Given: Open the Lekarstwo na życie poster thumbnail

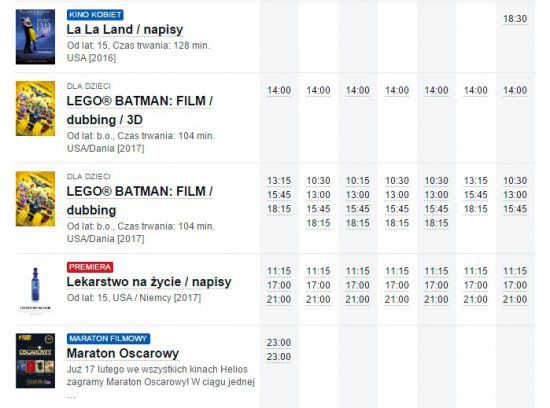Looking at the screenshot, I should coord(35,289).
